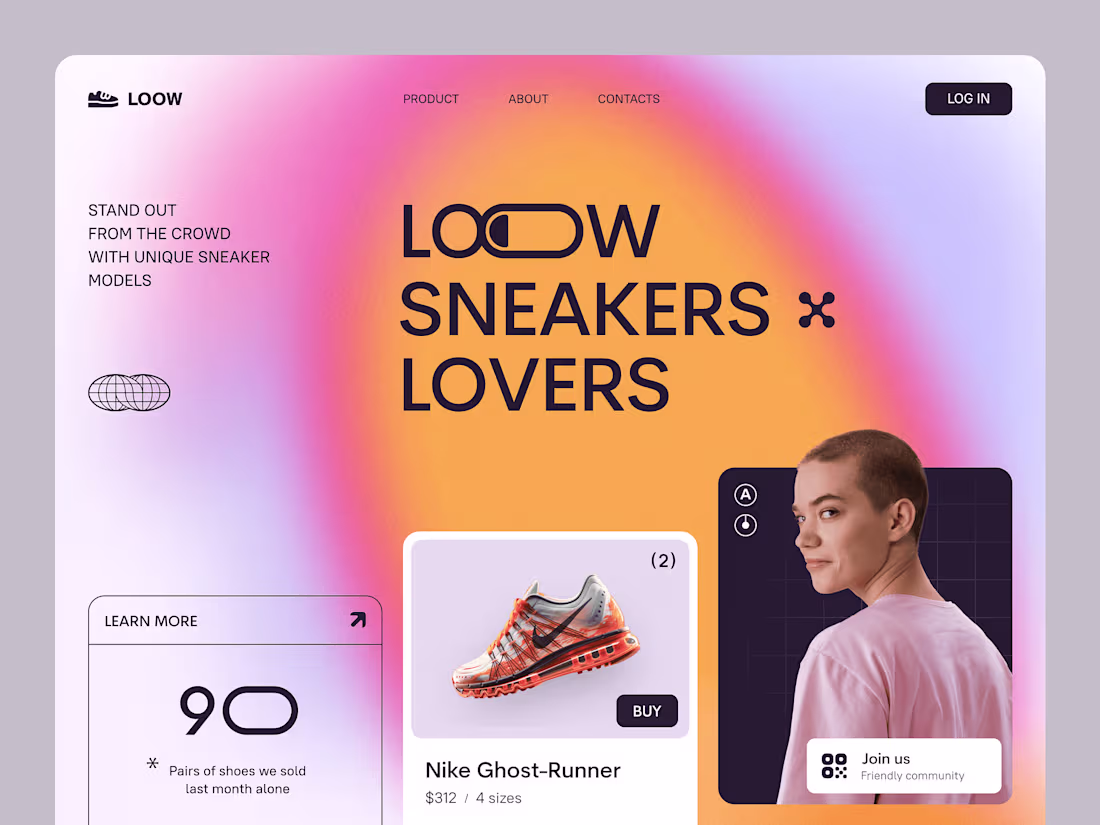Click the pill-shaped zero in the 90 counter
The height and width of the screenshot is (825, 1100).
[x=260, y=711]
